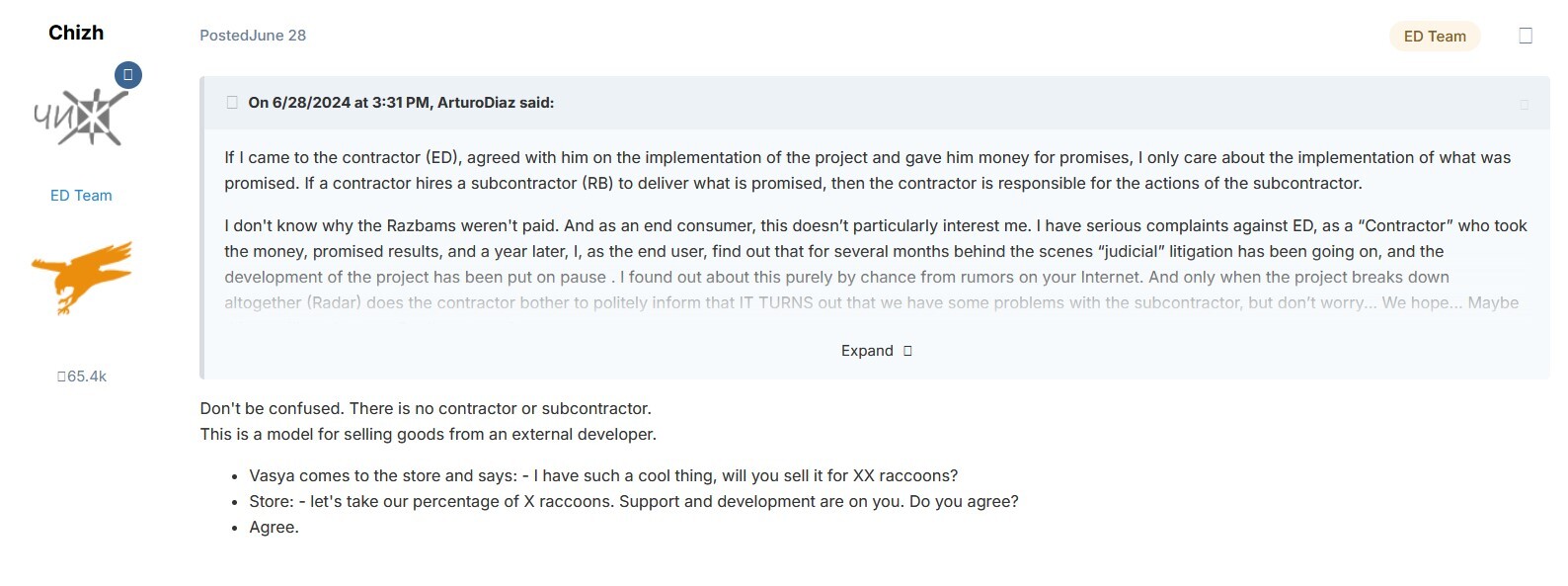The width and height of the screenshot is (1568, 586).
Task: Click Chizh's avatar image
Action: pos(81,117)
